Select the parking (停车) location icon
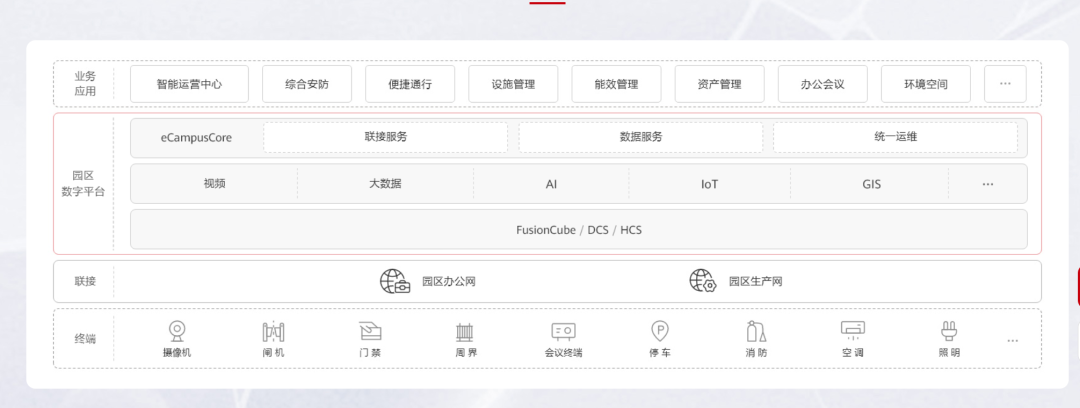 659,331
